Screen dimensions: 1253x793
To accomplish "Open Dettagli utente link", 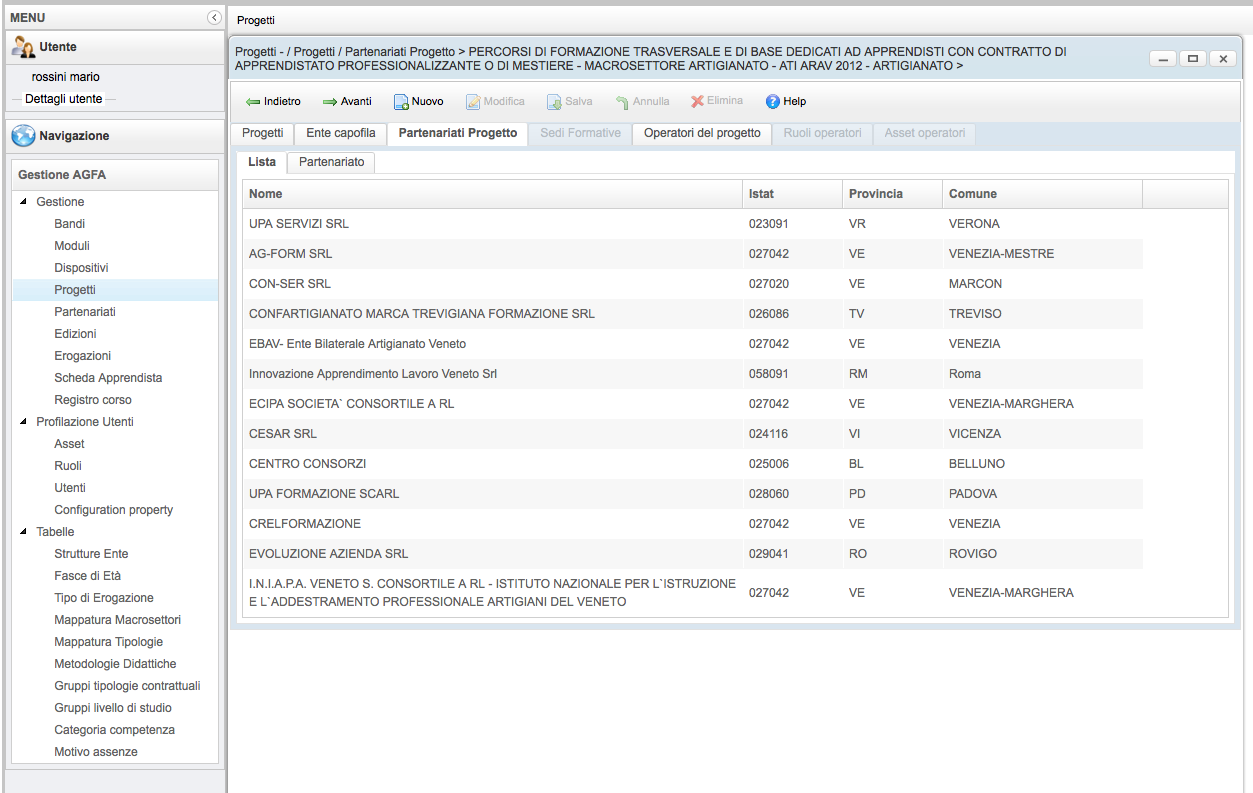I will [63, 99].
